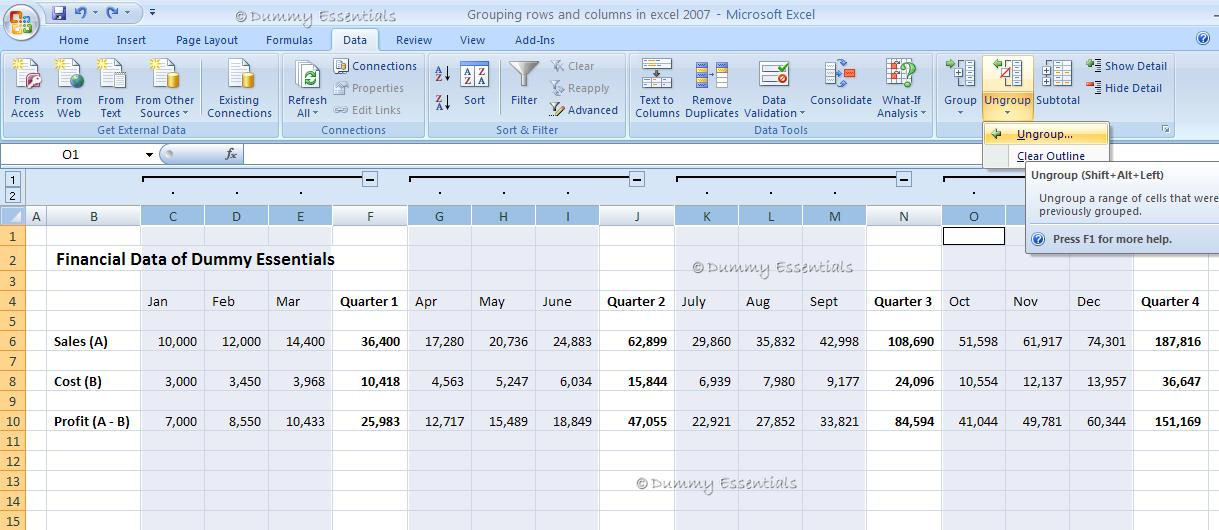Open workbook Connections
This screenshot has width=1219, height=530.
[375, 66]
